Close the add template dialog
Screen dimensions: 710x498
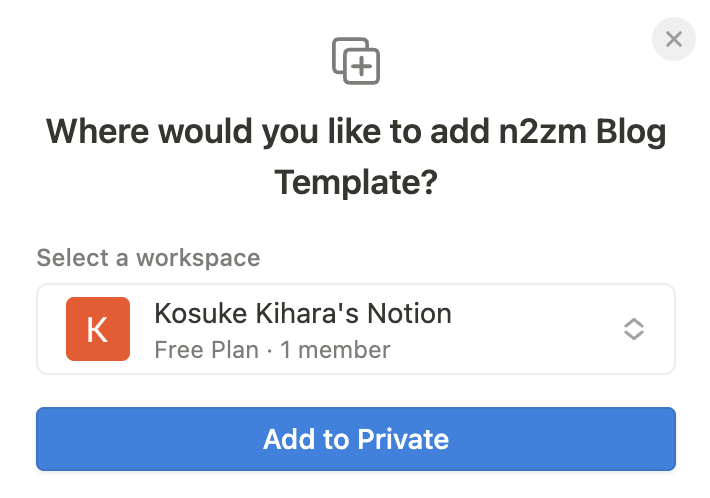point(673,39)
